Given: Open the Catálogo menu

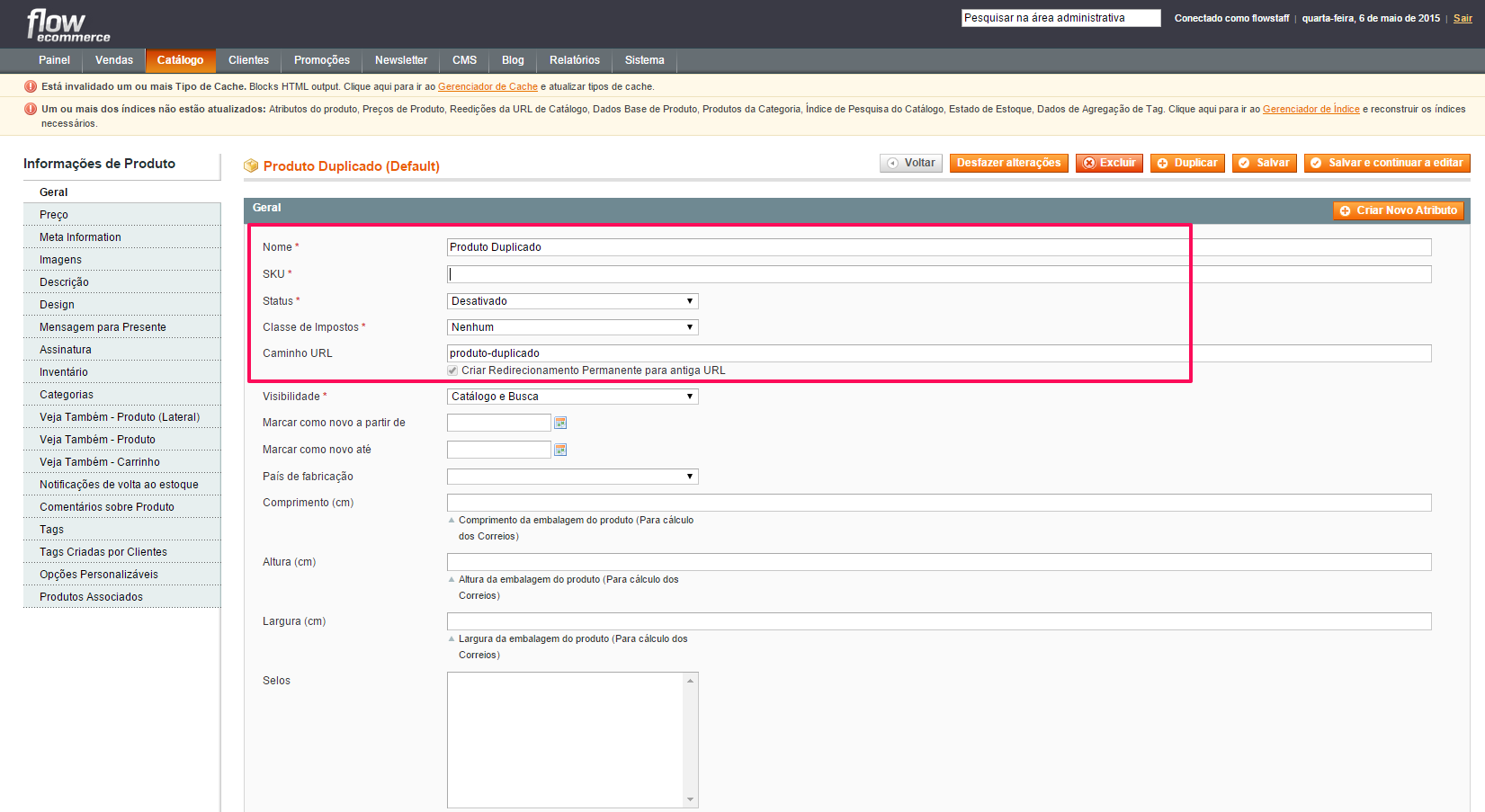Looking at the screenshot, I should (x=180, y=60).
